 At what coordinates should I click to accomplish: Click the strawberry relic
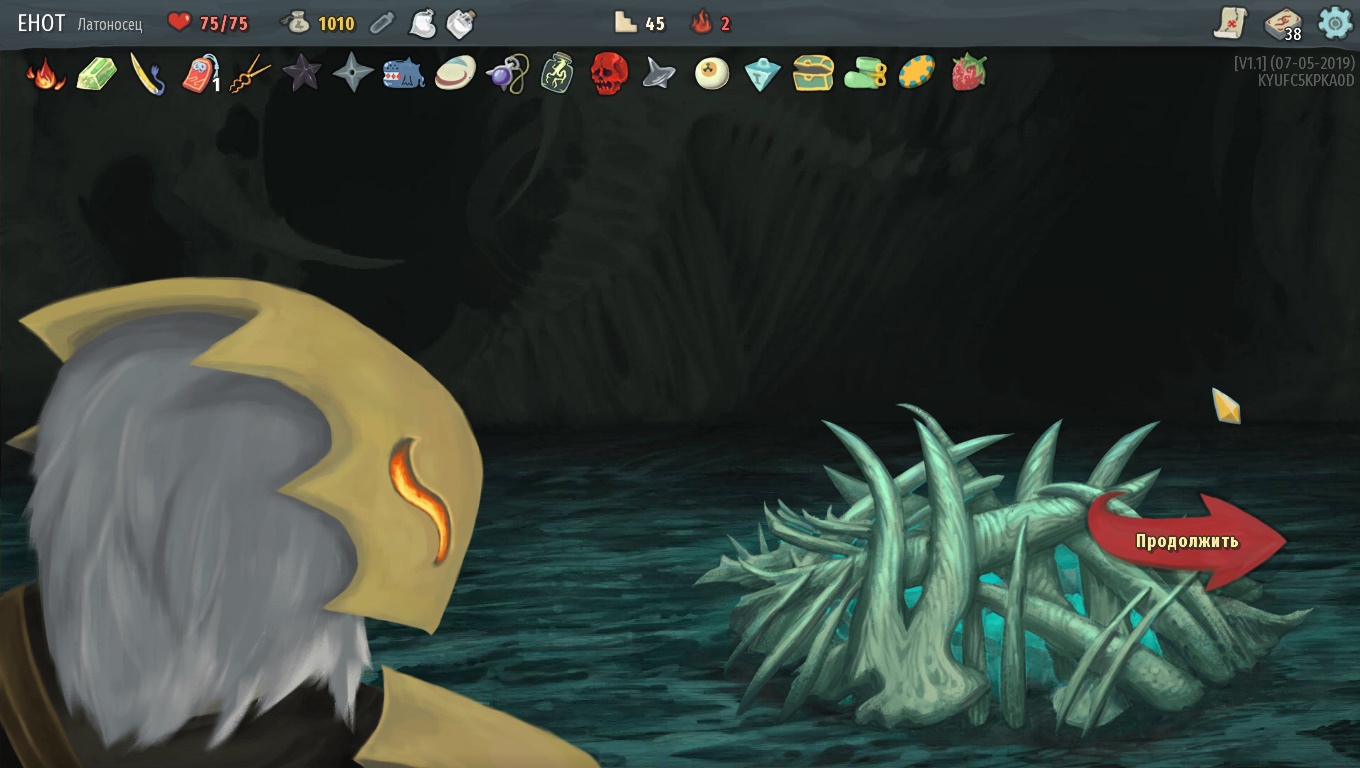tap(968, 73)
